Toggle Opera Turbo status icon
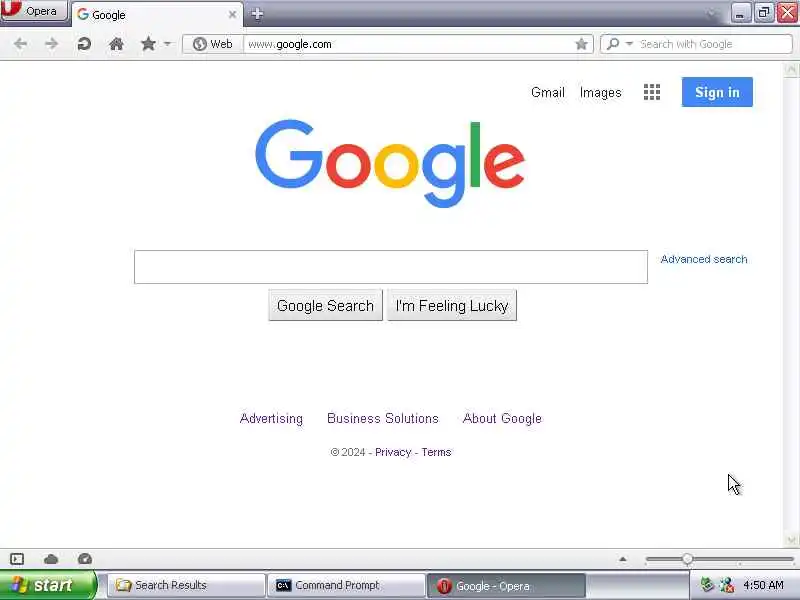Image resolution: width=800 pixels, height=600 pixels. (x=85, y=559)
